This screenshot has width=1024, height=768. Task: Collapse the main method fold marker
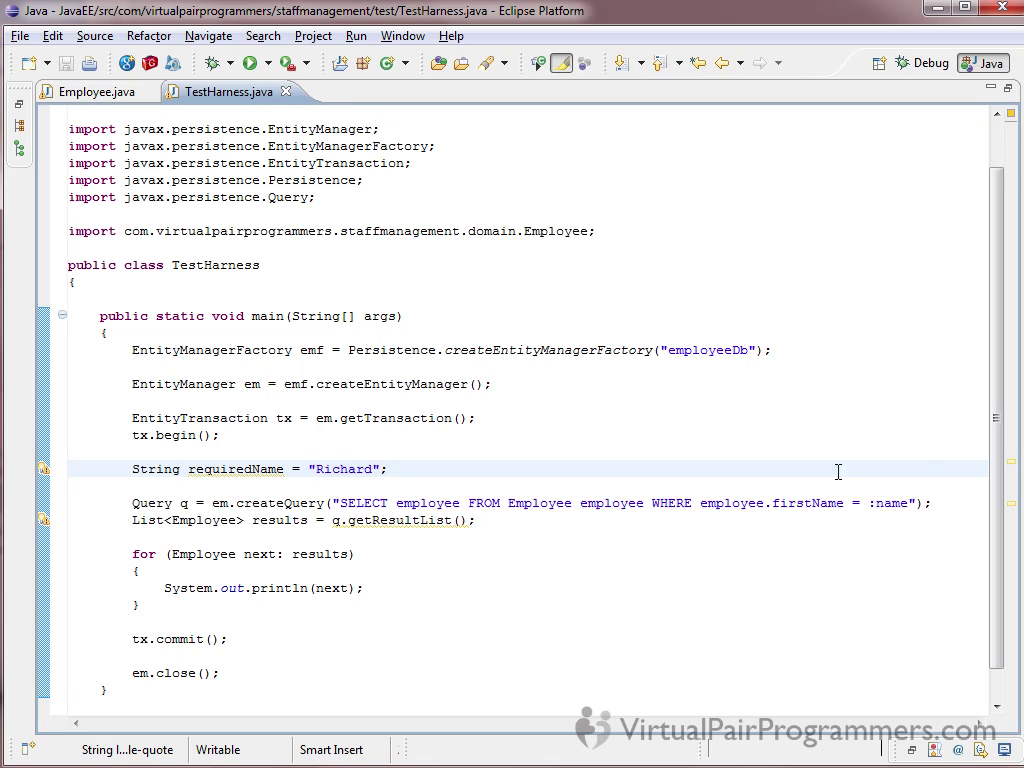[62, 315]
